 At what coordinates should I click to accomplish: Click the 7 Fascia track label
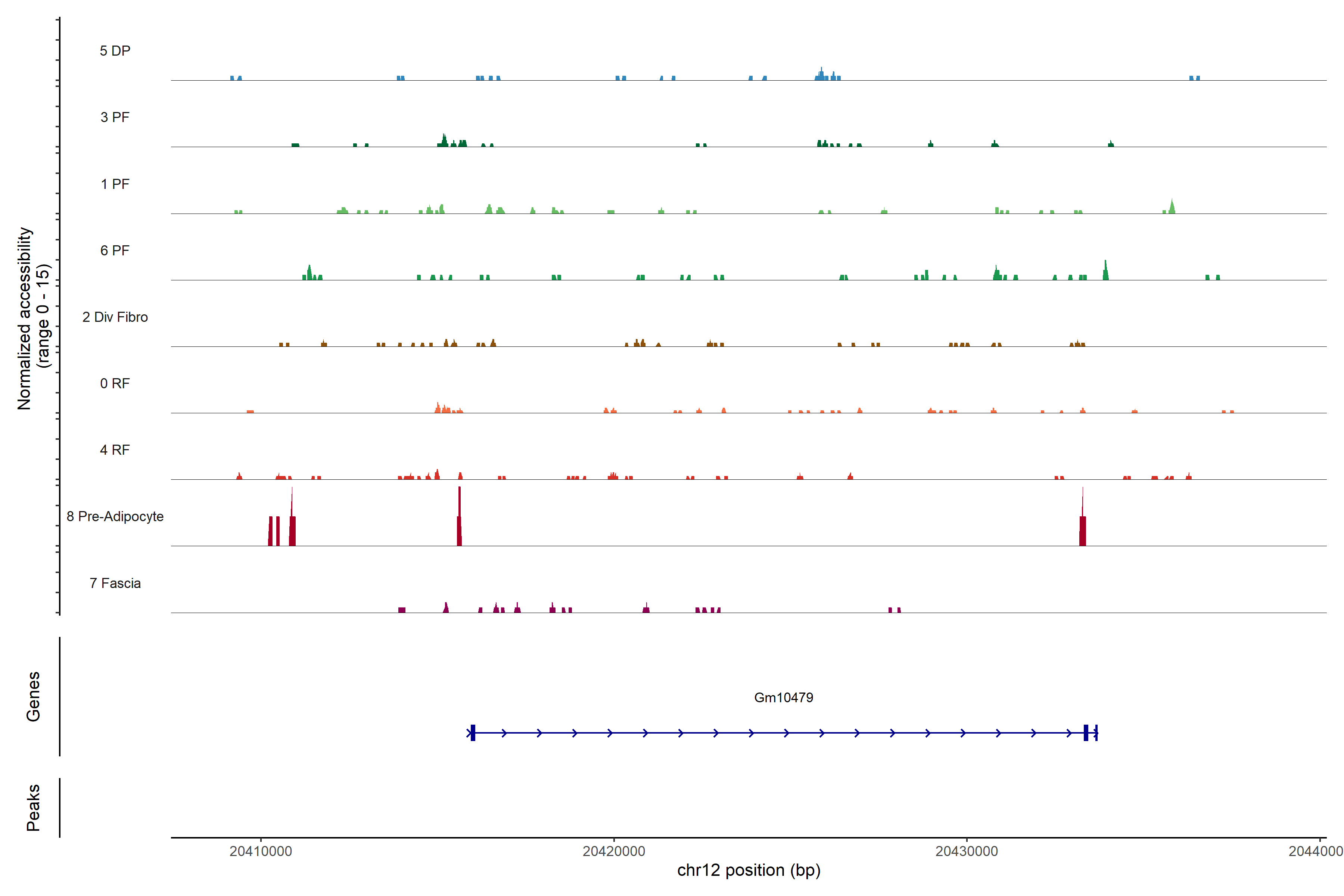(115, 583)
